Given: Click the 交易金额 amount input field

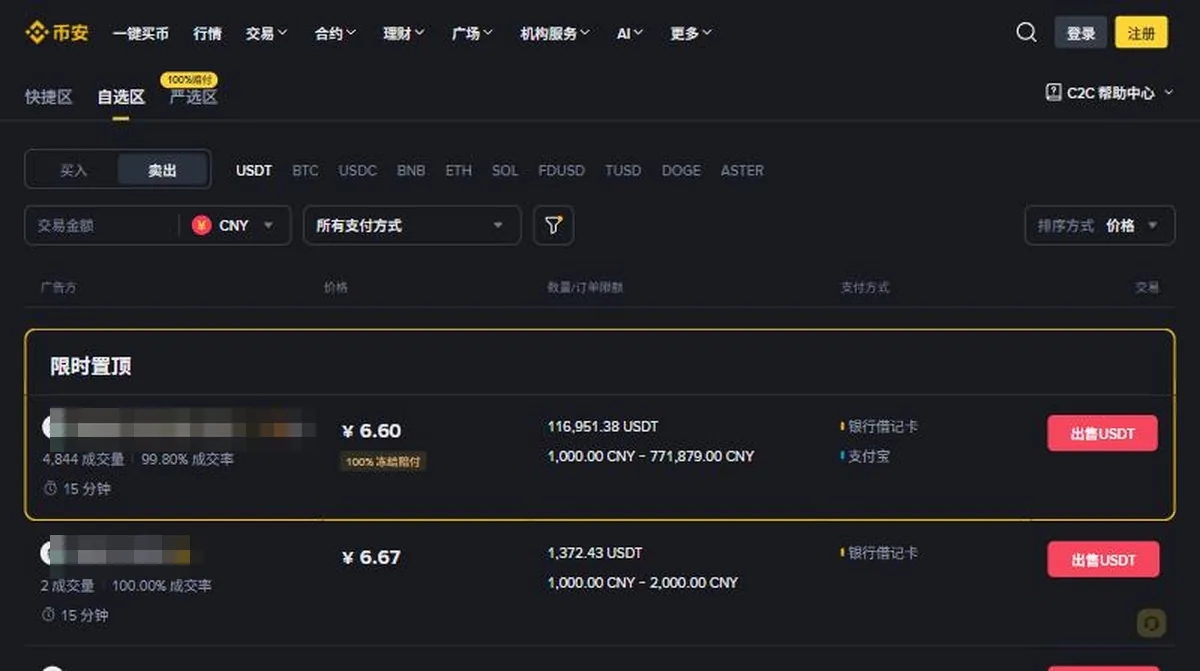Looking at the screenshot, I should (101, 226).
